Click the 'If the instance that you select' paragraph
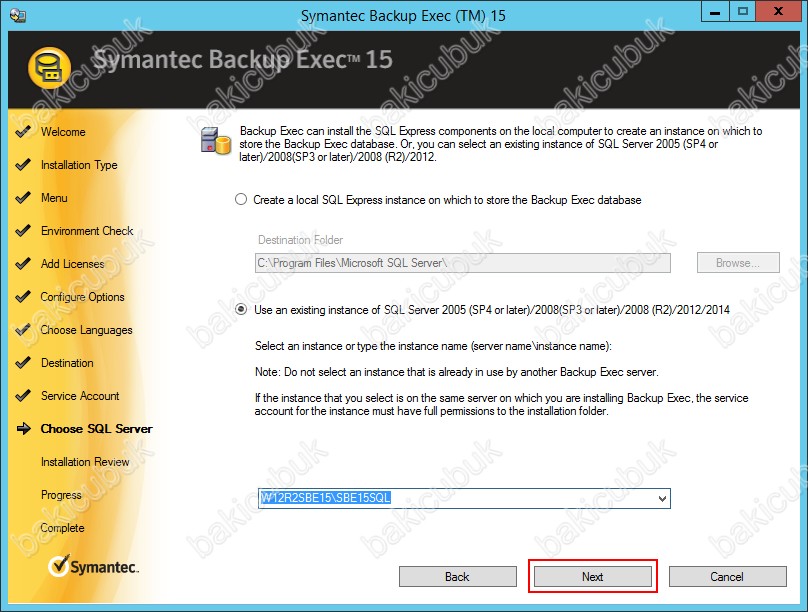This screenshot has width=808, height=612. click(x=501, y=404)
